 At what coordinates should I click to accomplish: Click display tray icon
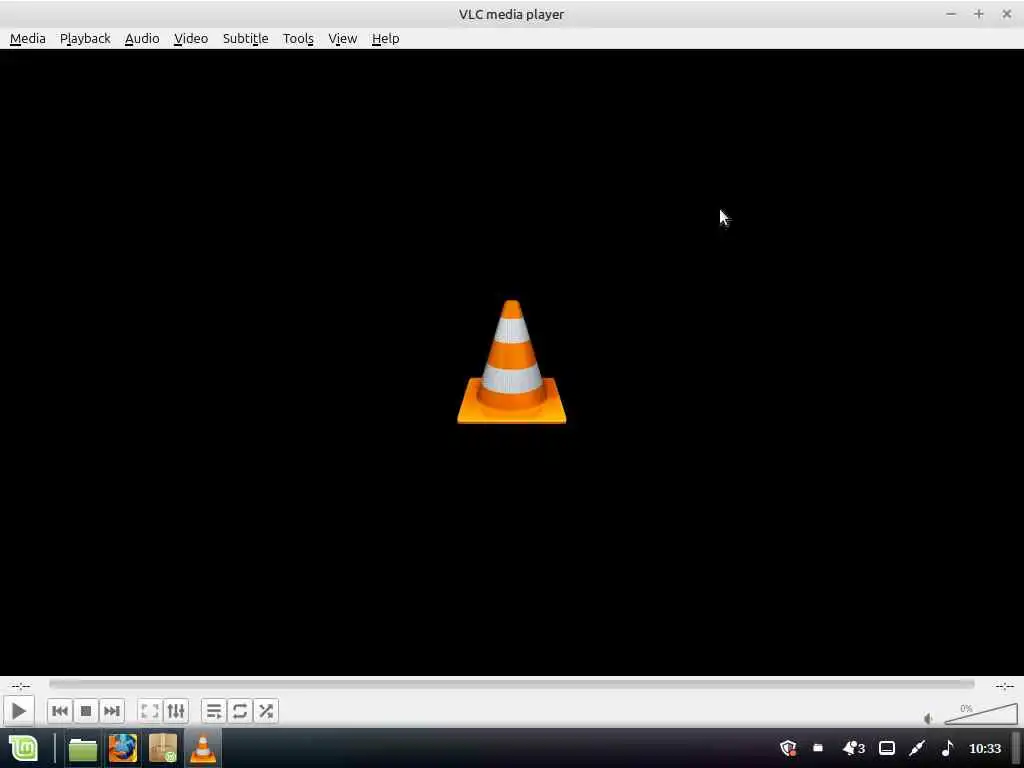pyautogui.click(x=886, y=748)
